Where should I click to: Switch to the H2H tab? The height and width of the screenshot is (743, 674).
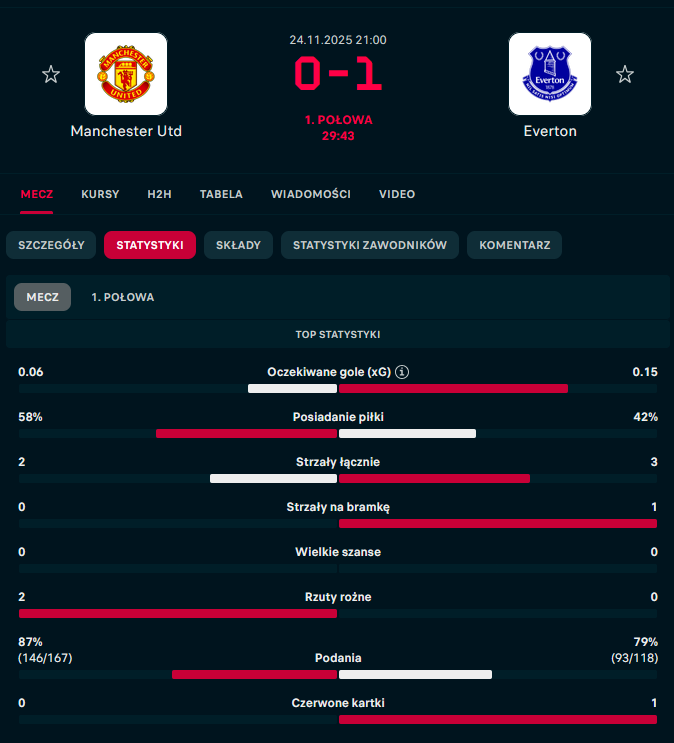pyautogui.click(x=159, y=194)
